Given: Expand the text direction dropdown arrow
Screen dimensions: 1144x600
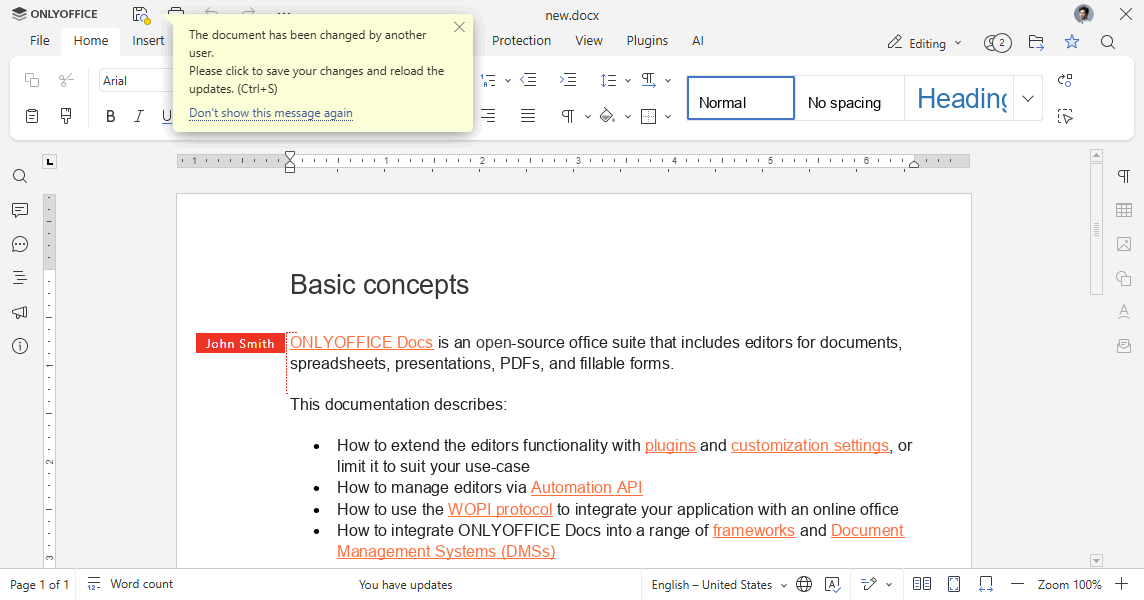Looking at the screenshot, I should 668,80.
